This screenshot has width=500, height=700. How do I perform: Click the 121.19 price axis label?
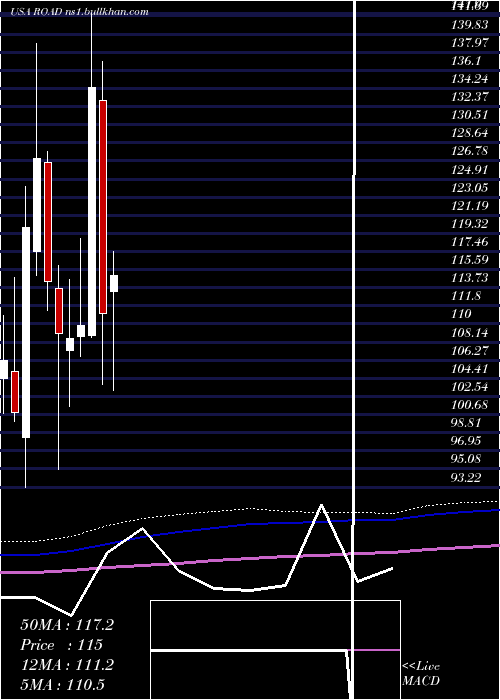[470, 206]
